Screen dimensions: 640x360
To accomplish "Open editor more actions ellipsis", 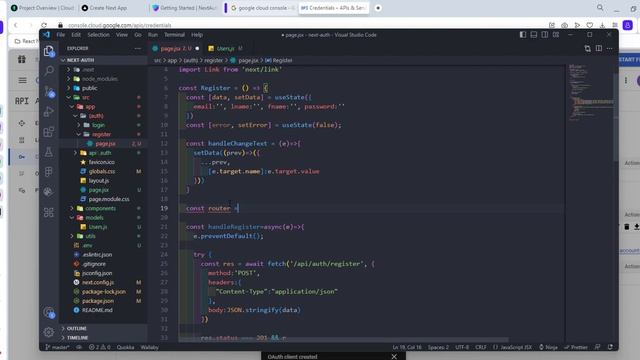I will pyautogui.click(x=609, y=48).
